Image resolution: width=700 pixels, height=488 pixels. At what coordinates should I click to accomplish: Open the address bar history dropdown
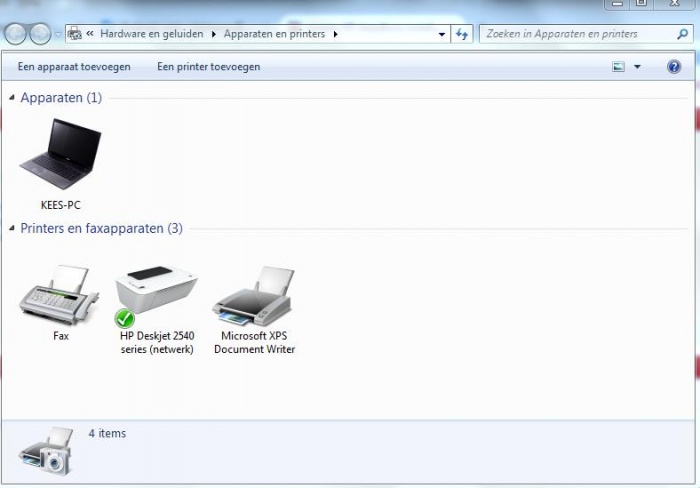[x=442, y=34]
